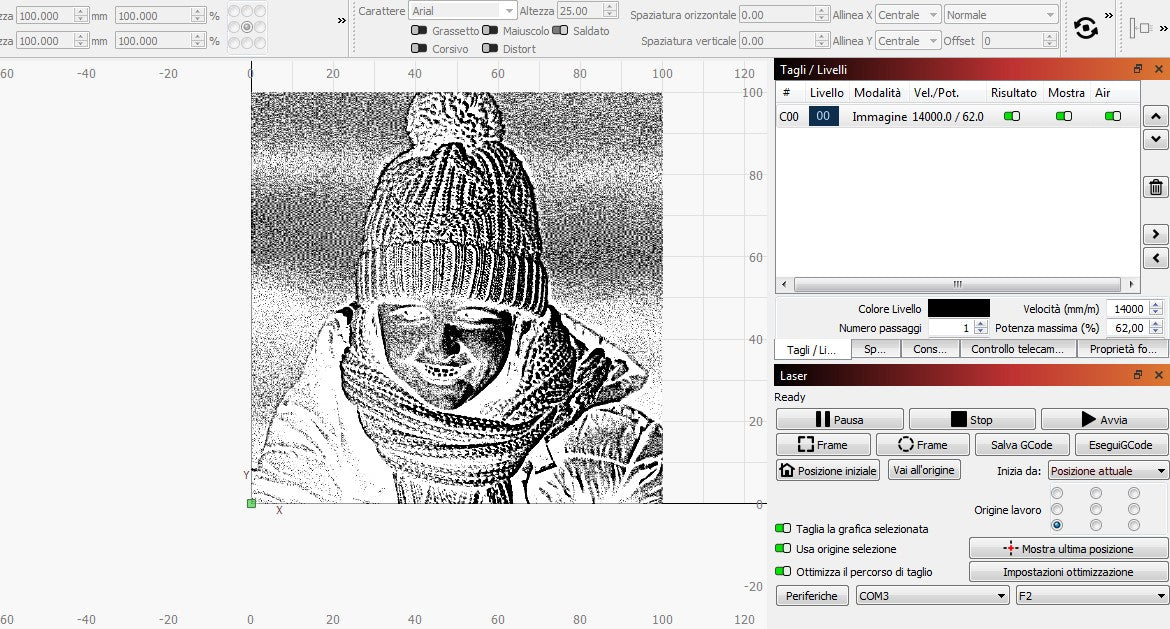Open Impostazioni ottimizzazione

coord(1068,572)
